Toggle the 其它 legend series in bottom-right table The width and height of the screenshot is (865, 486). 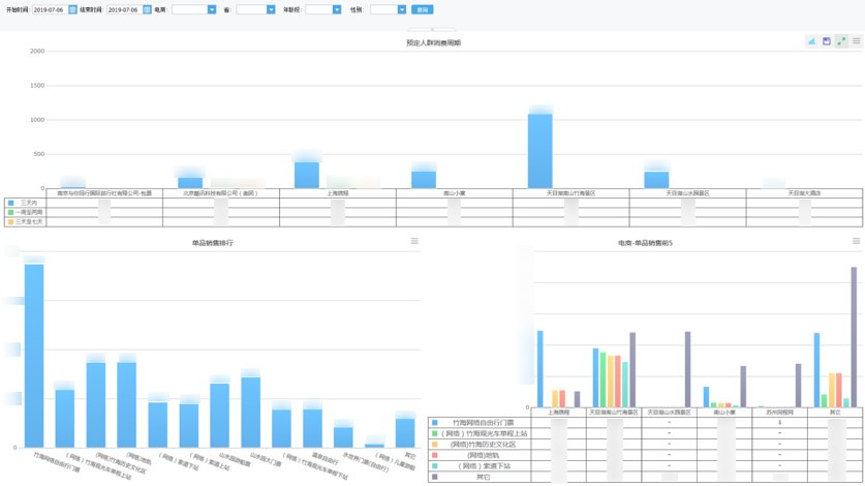coord(478,477)
